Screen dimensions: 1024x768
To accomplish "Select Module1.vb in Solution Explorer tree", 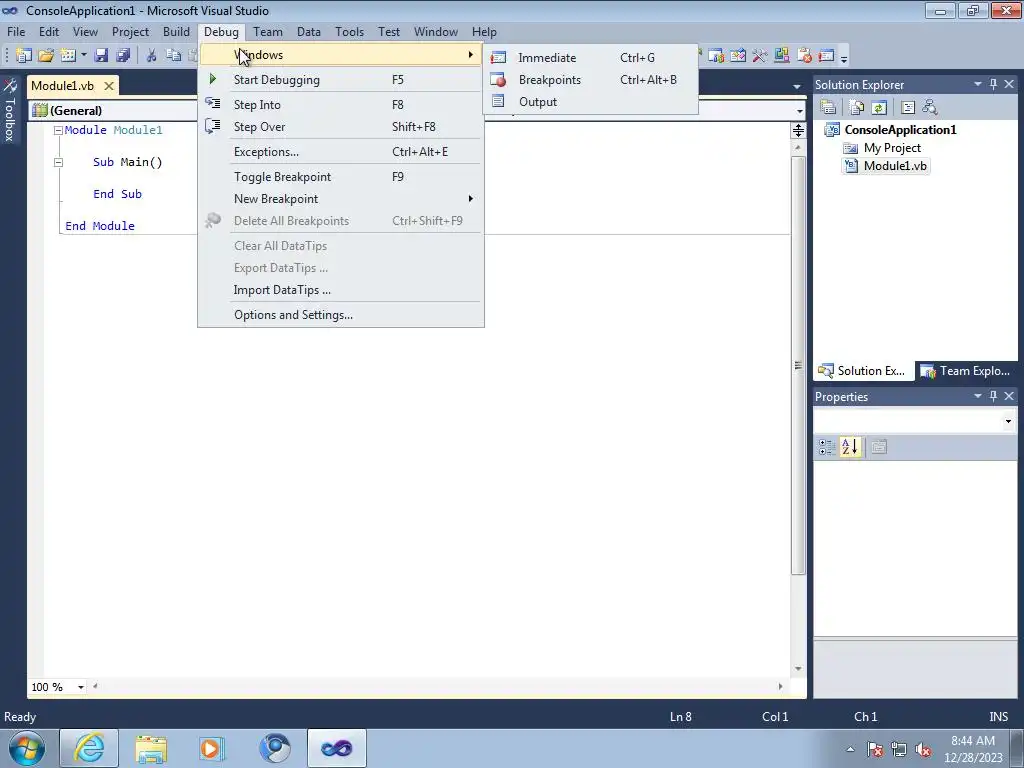I will click(x=895, y=166).
